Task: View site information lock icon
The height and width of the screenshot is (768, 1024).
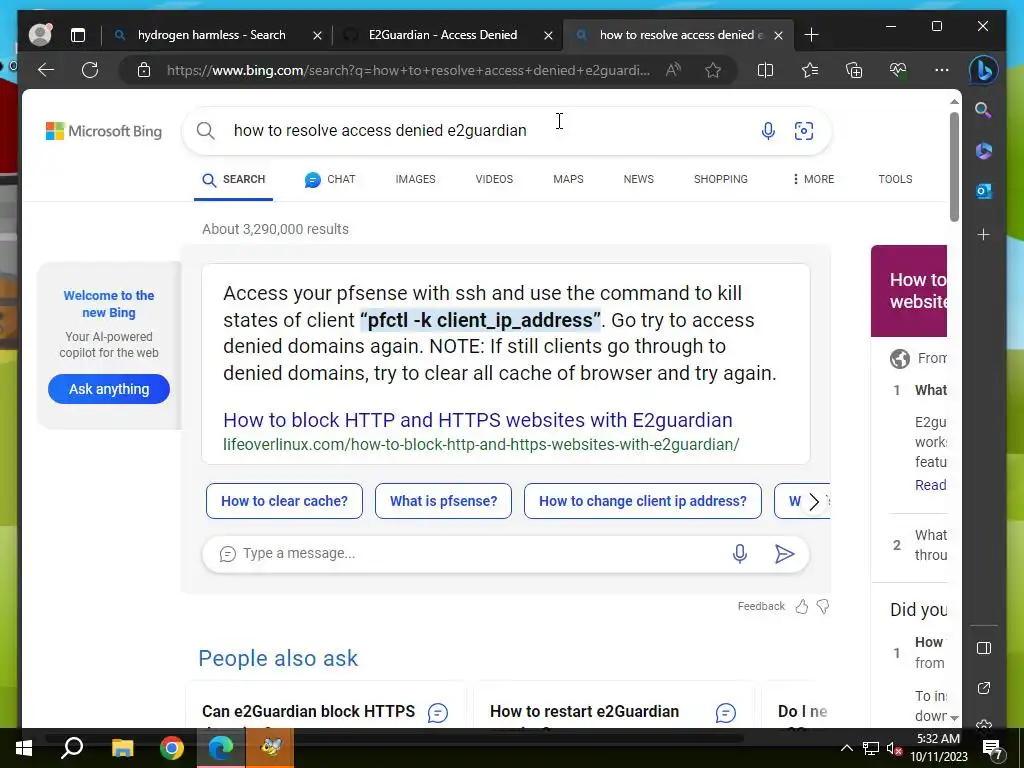Action: pyautogui.click(x=144, y=70)
